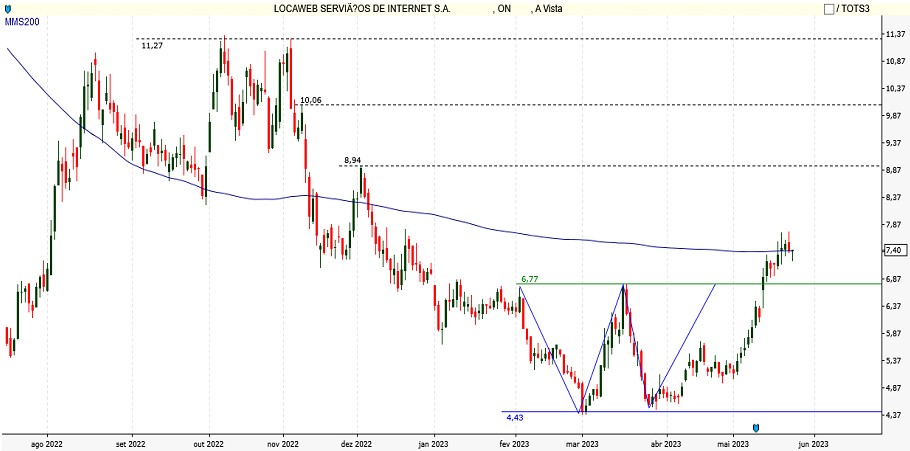Viewport: 910px width, 451px height.
Task: Select the MMS200 moving average label
Action: pyautogui.click(x=22, y=22)
